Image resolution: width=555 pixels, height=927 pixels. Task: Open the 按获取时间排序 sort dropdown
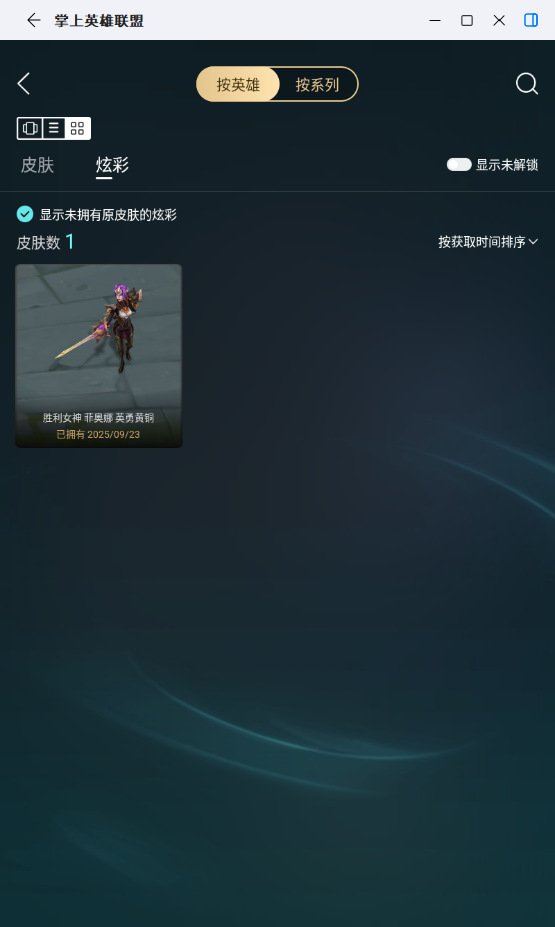pyautogui.click(x=488, y=242)
